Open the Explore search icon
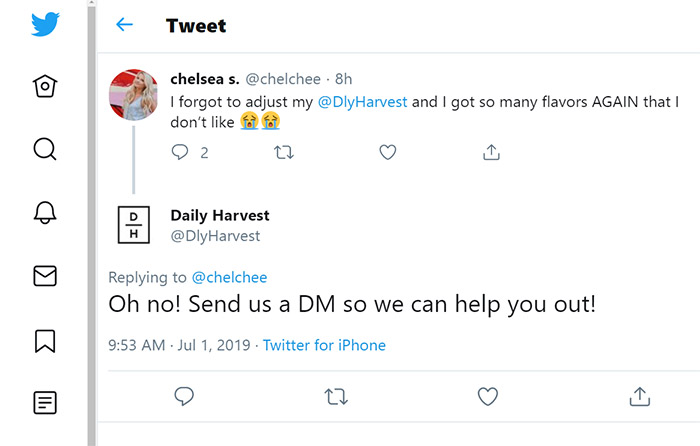 [45, 149]
